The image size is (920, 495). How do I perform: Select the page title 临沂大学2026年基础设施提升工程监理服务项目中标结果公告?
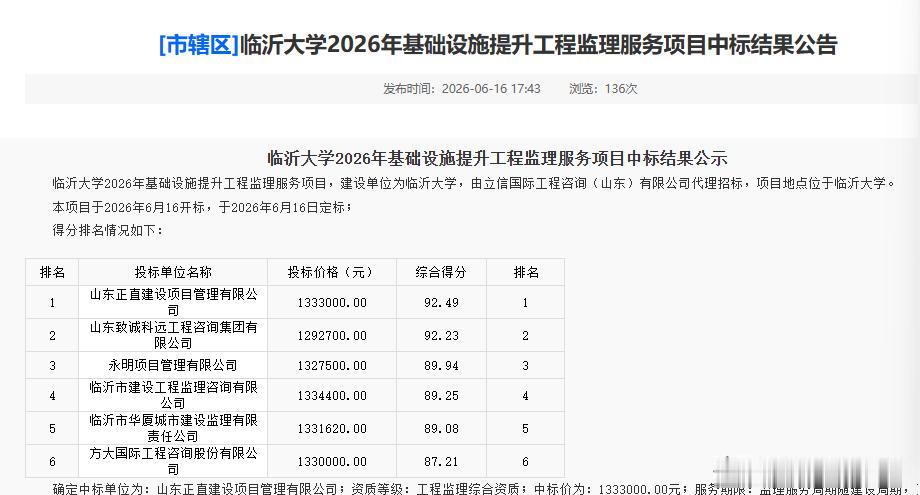click(x=539, y=45)
